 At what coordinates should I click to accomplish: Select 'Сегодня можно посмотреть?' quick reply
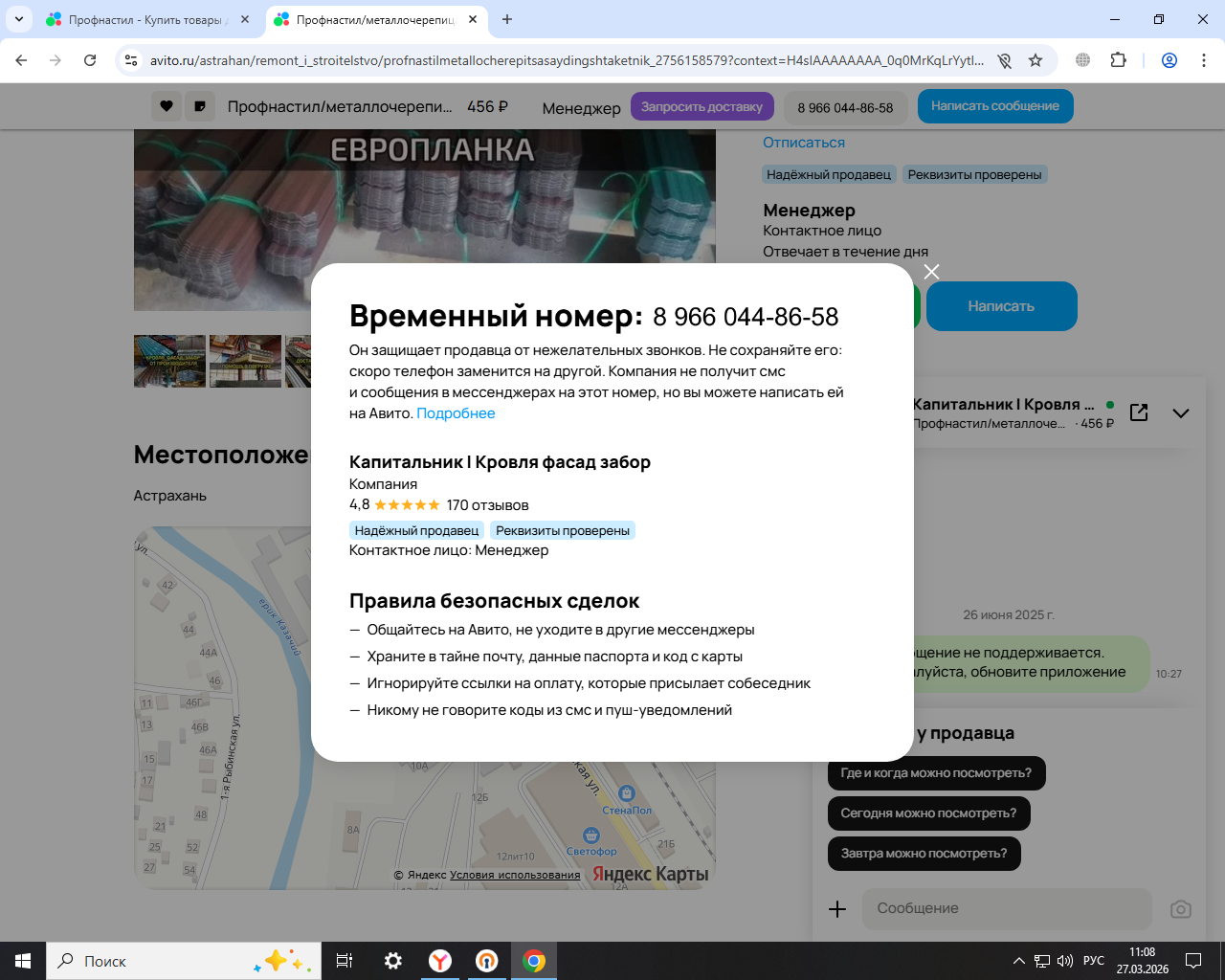point(928,813)
